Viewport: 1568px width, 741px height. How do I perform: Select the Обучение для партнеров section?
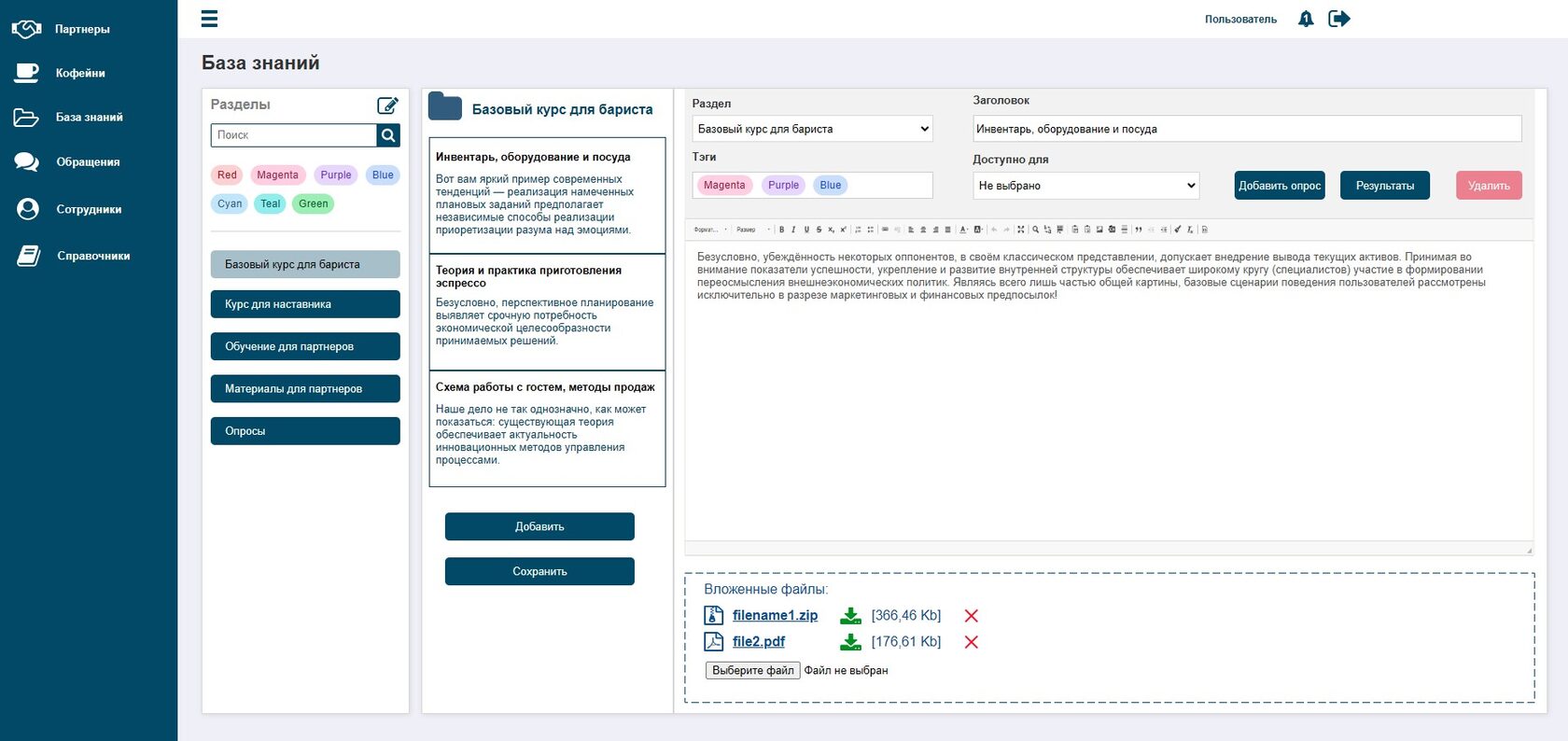click(x=305, y=346)
